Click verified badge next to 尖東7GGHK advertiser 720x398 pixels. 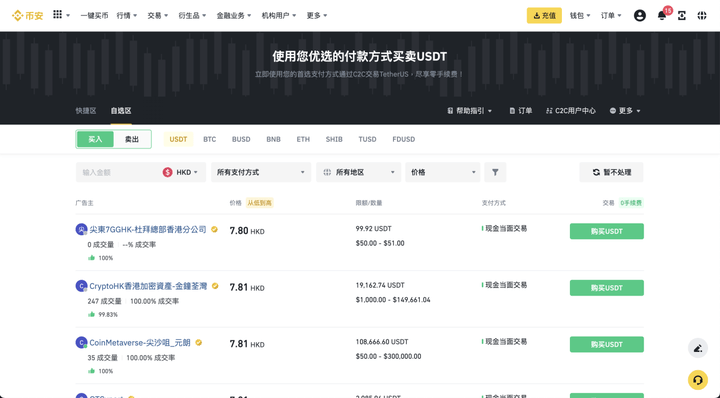(214, 230)
